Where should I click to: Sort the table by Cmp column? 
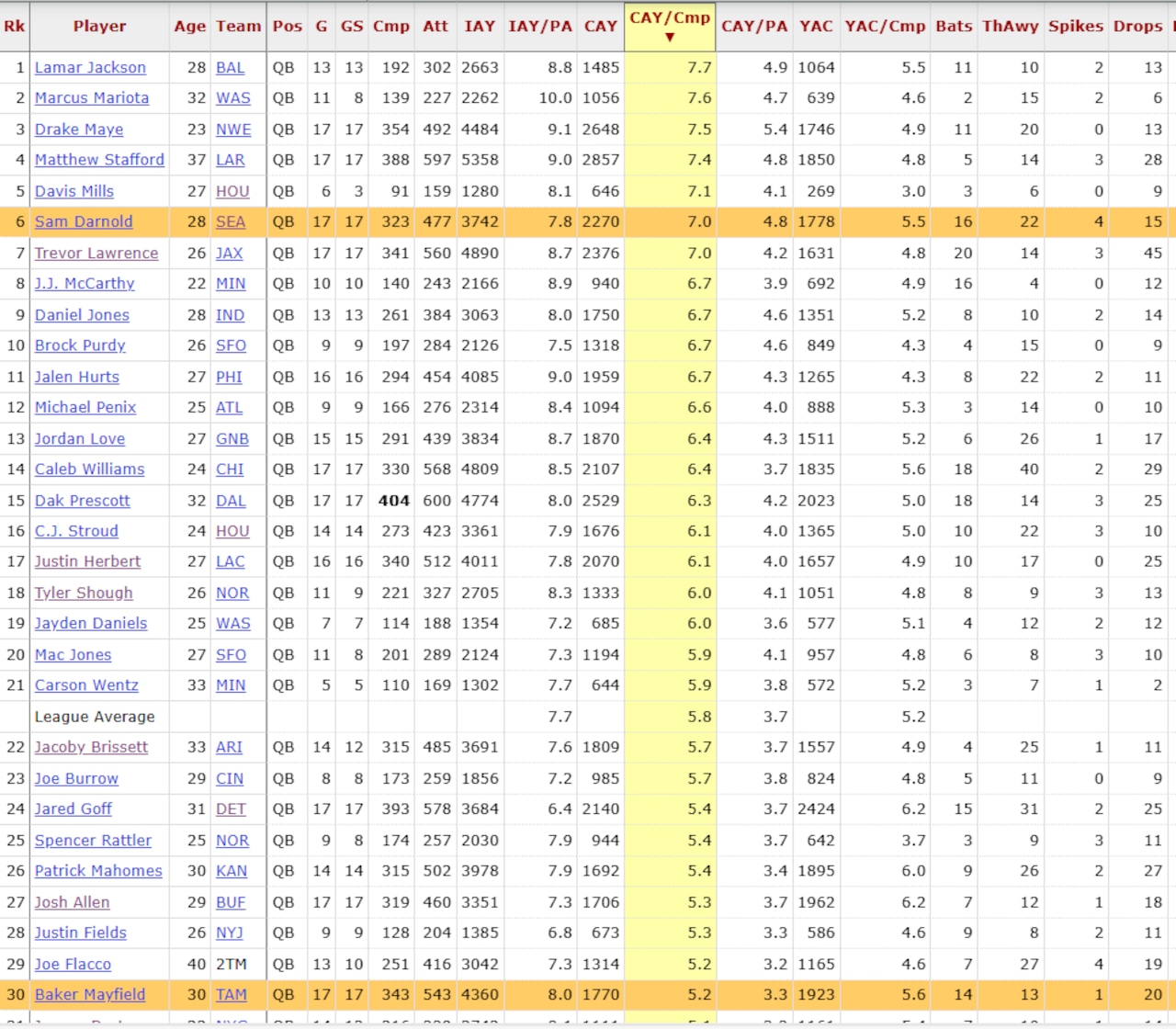[391, 26]
